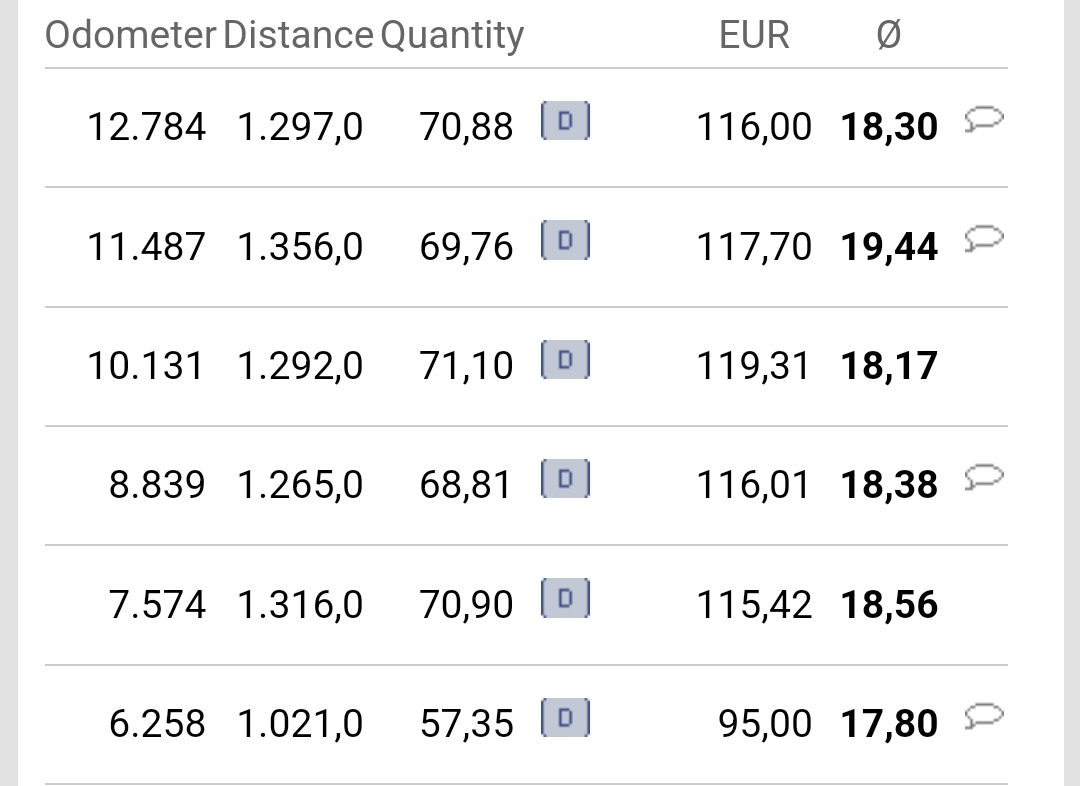The image size is (1080, 786).
Task: Sort by Distance column header
Action: coord(298,34)
